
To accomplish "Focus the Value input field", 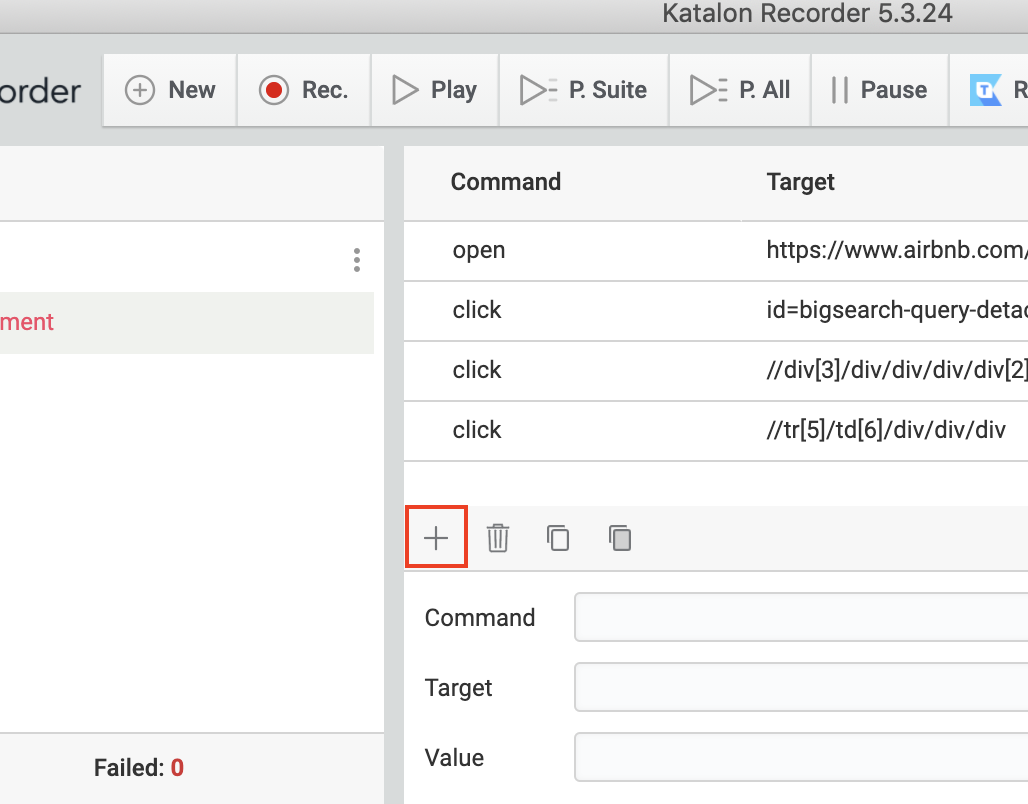I will (801, 757).
